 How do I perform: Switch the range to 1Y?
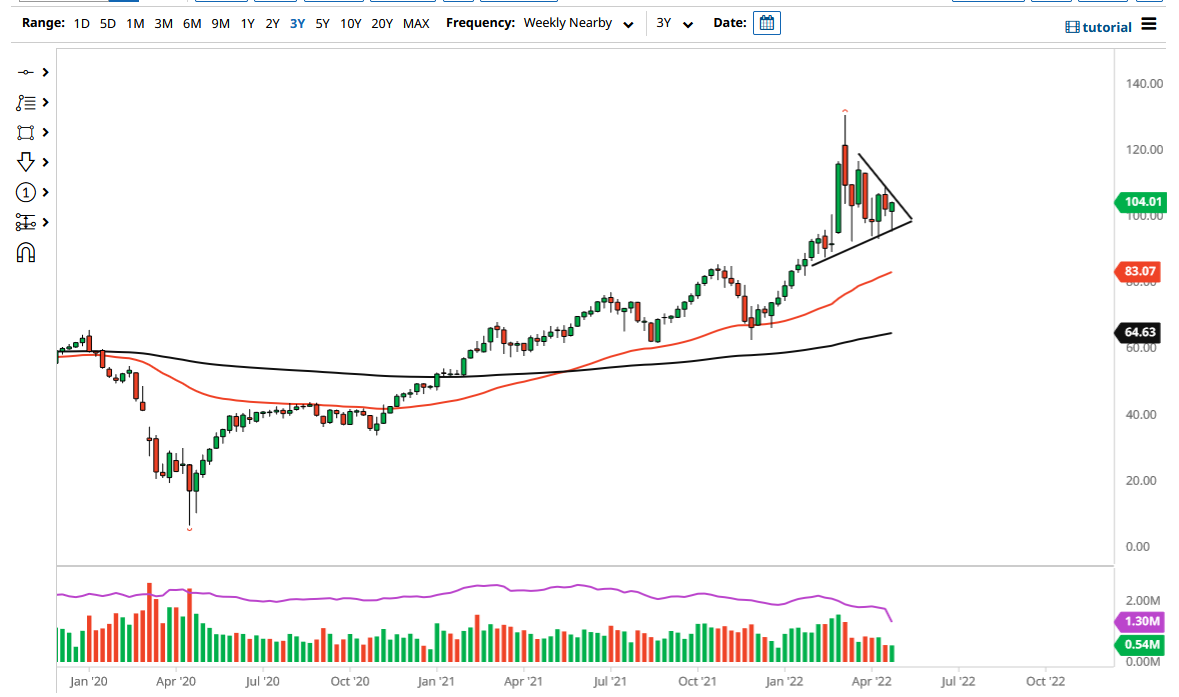point(247,23)
